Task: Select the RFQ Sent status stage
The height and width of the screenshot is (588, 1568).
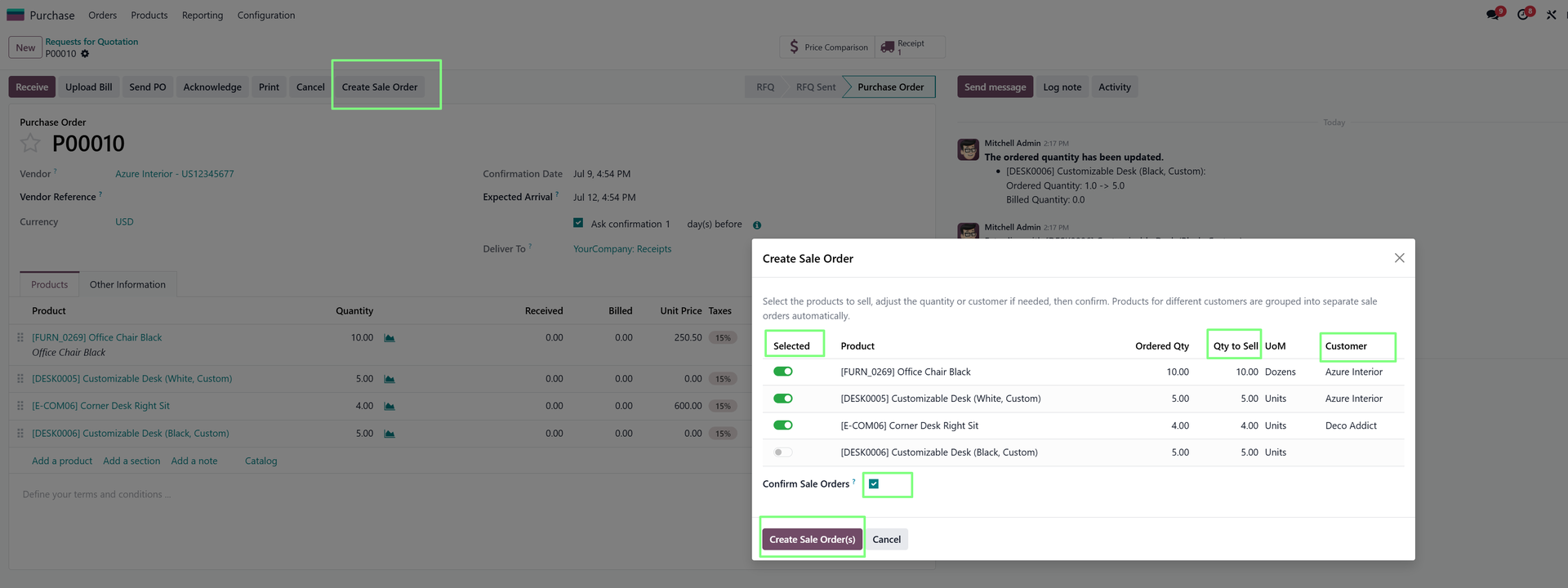Action: 816,87
